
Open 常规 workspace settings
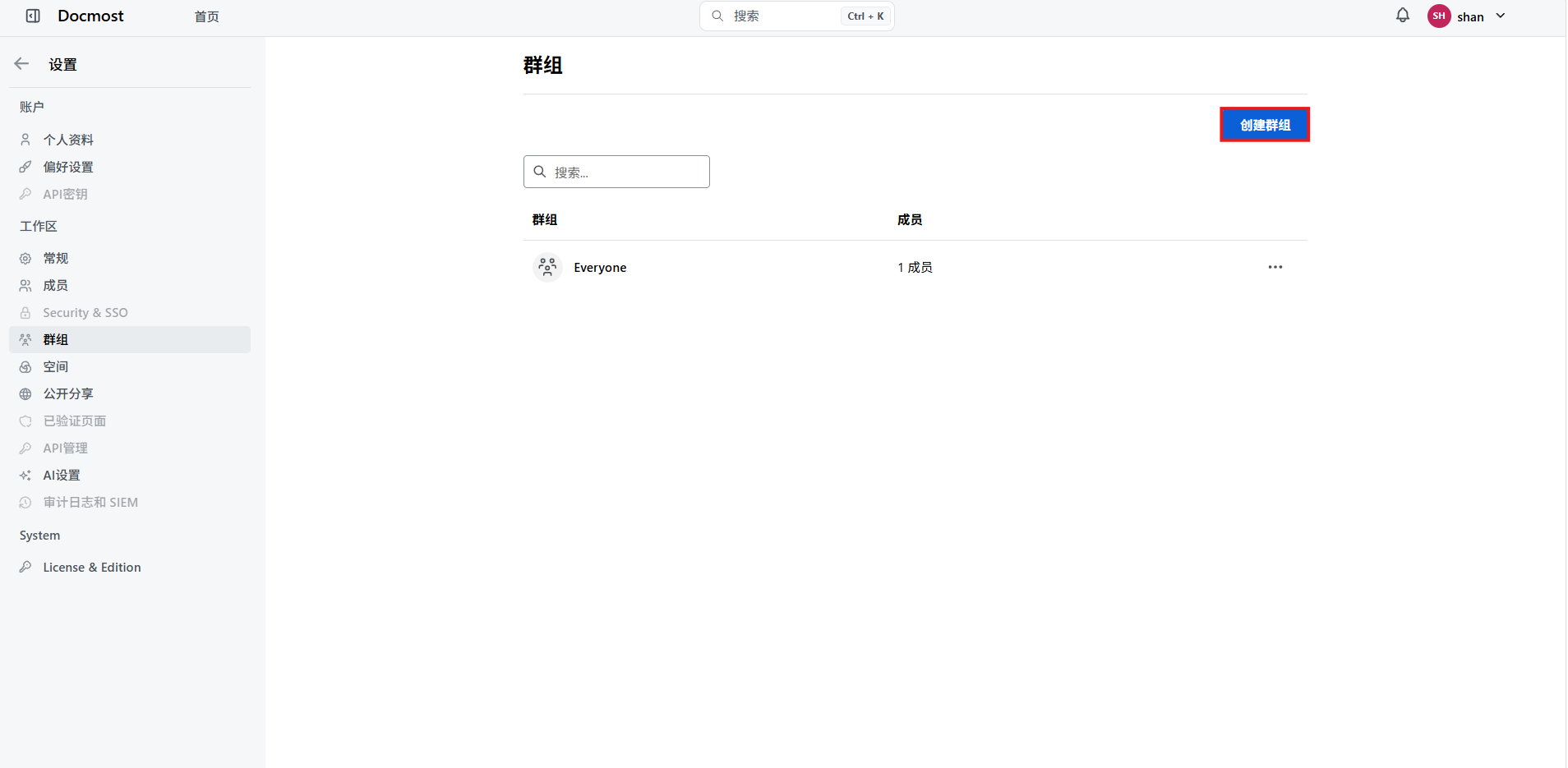(130, 258)
